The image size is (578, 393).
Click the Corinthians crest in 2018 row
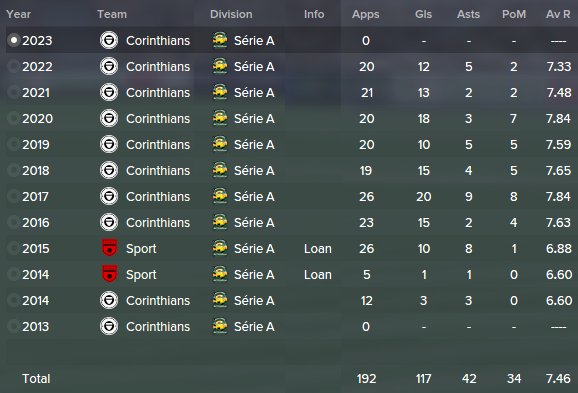[x=109, y=170]
